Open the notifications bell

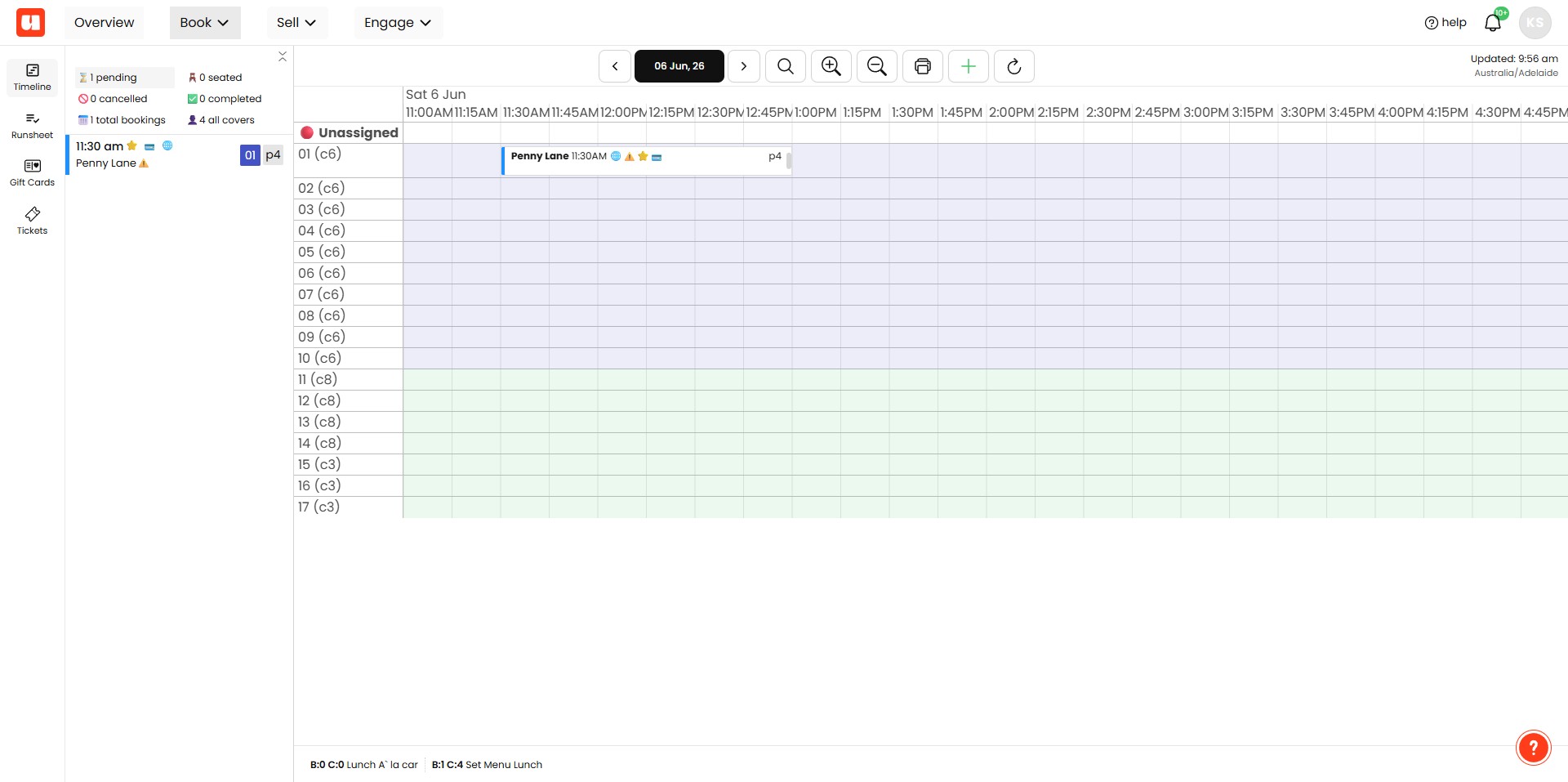(1493, 22)
